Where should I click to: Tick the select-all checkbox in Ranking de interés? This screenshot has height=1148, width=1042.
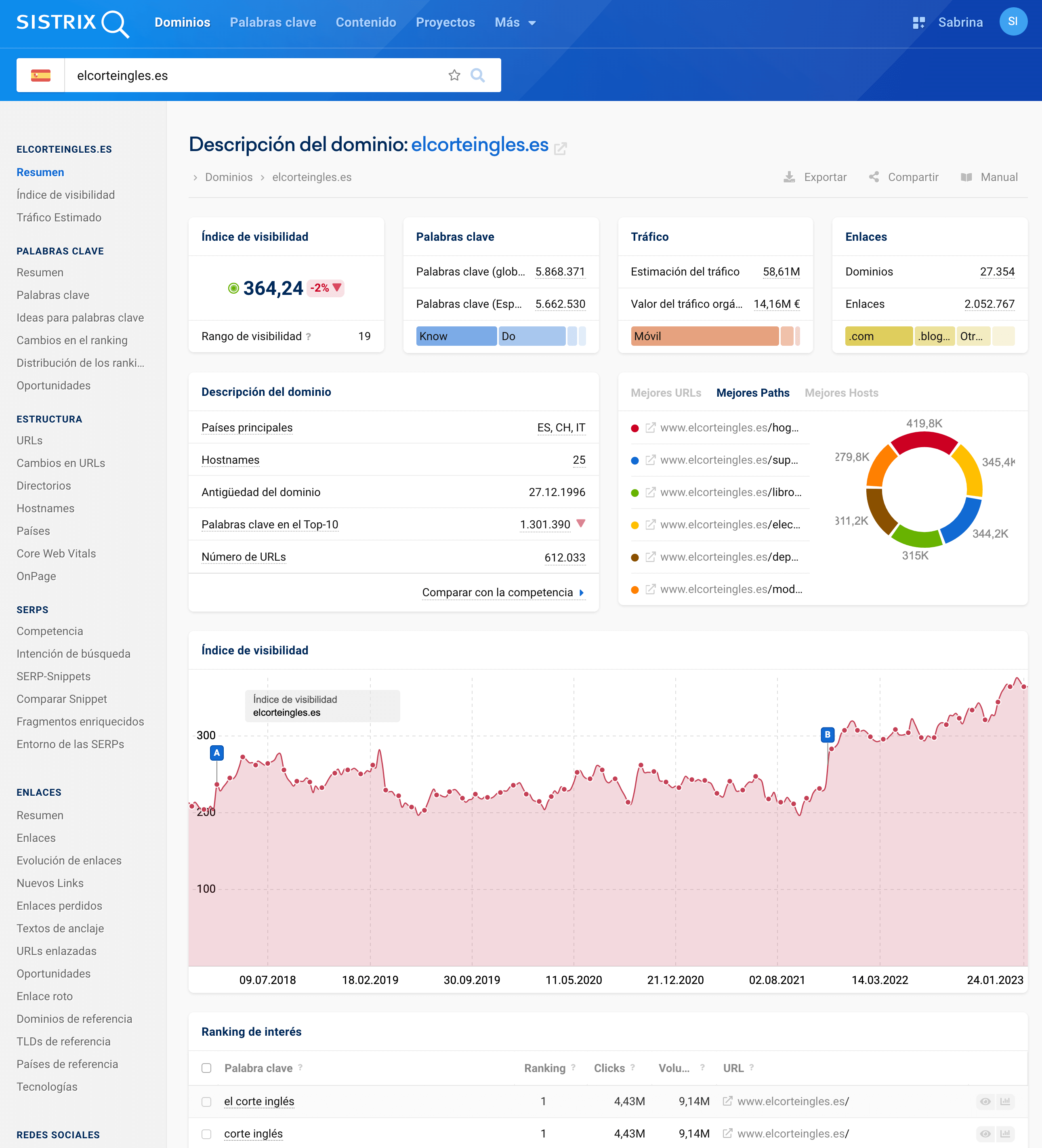point(206,1068)
